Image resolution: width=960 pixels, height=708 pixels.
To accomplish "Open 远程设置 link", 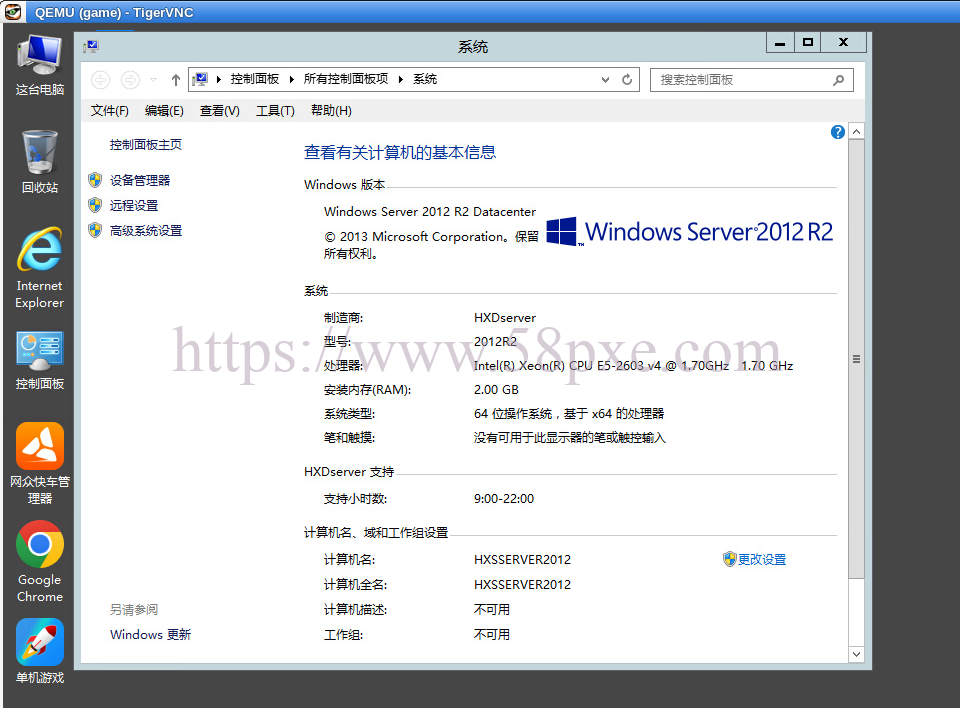I will 134,206.
